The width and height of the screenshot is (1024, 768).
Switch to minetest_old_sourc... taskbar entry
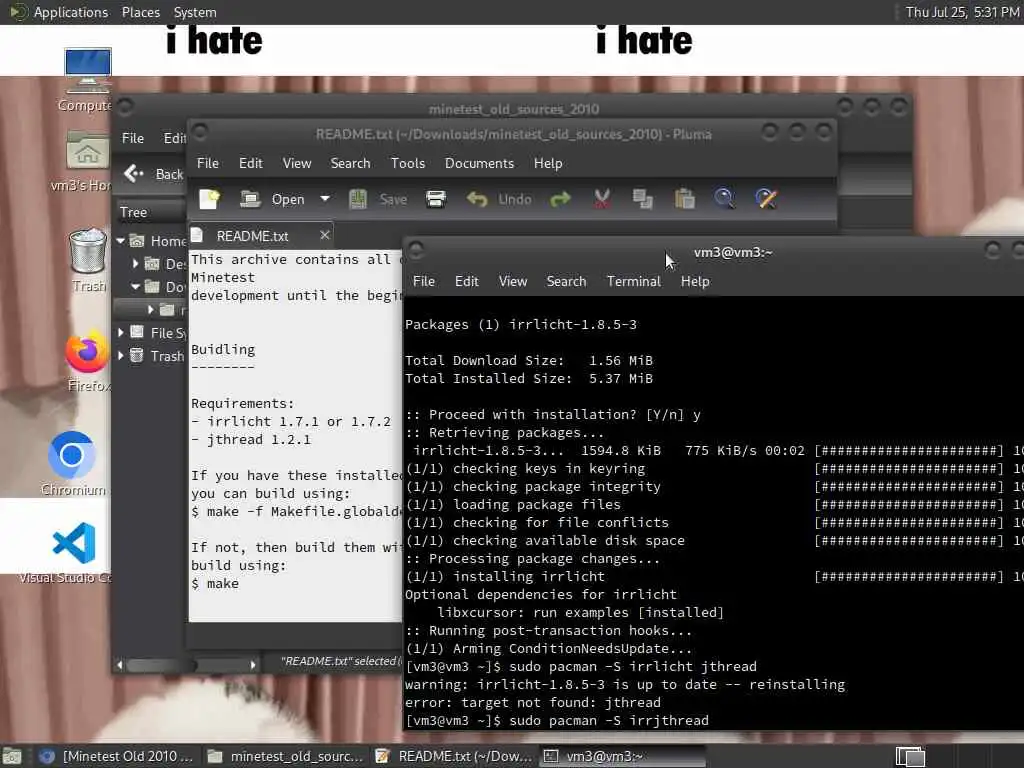click(285, 756)
